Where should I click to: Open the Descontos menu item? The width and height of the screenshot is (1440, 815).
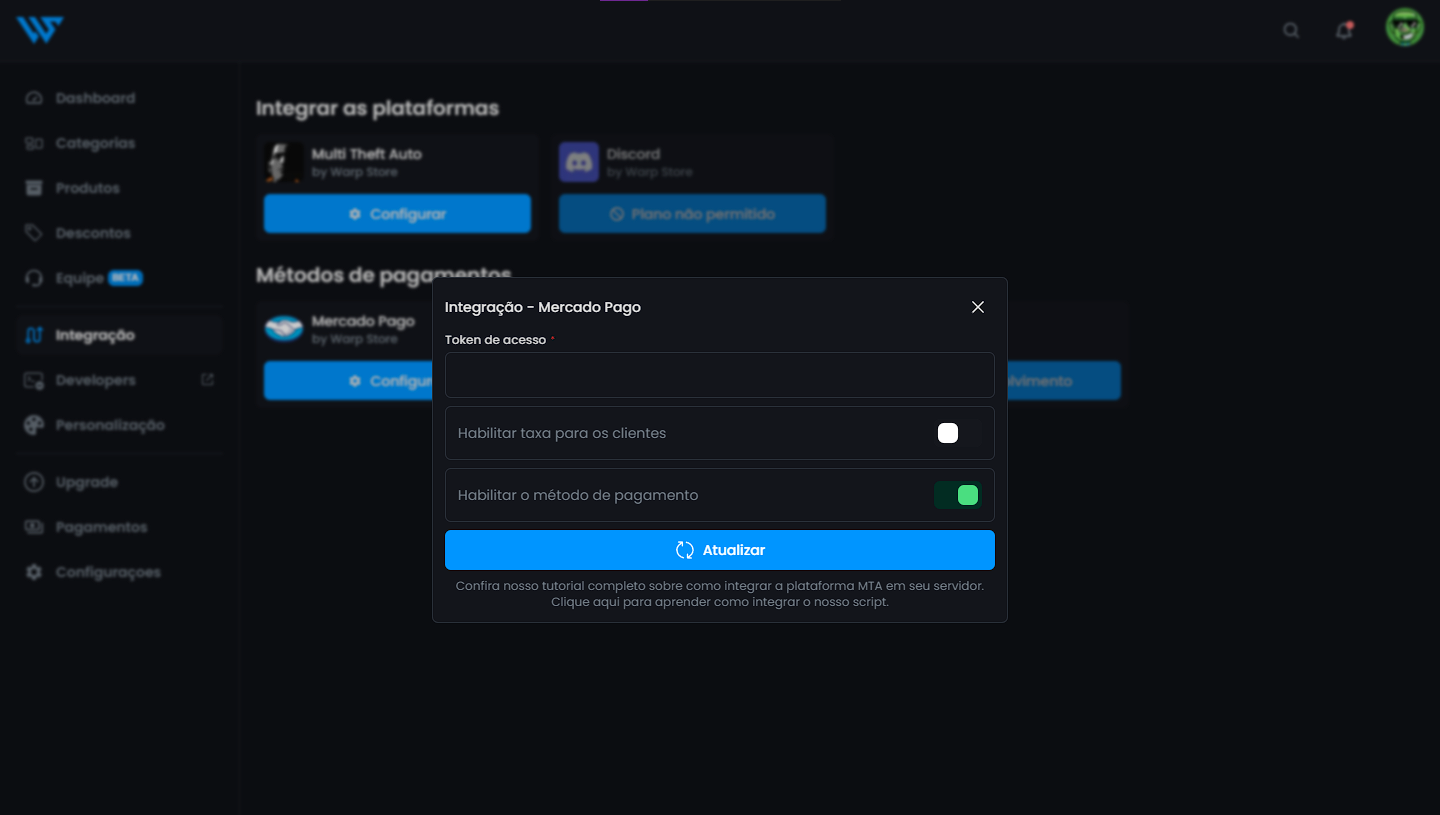click(x=119, y=233)
